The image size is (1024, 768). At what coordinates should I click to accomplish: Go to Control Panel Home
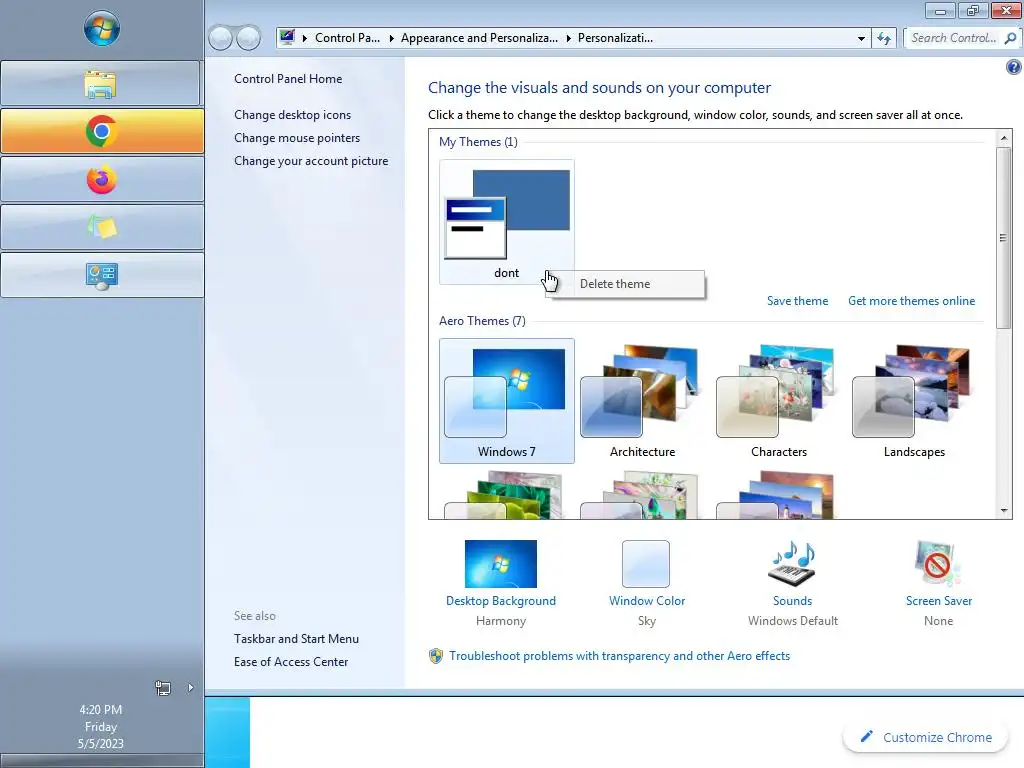288,78
